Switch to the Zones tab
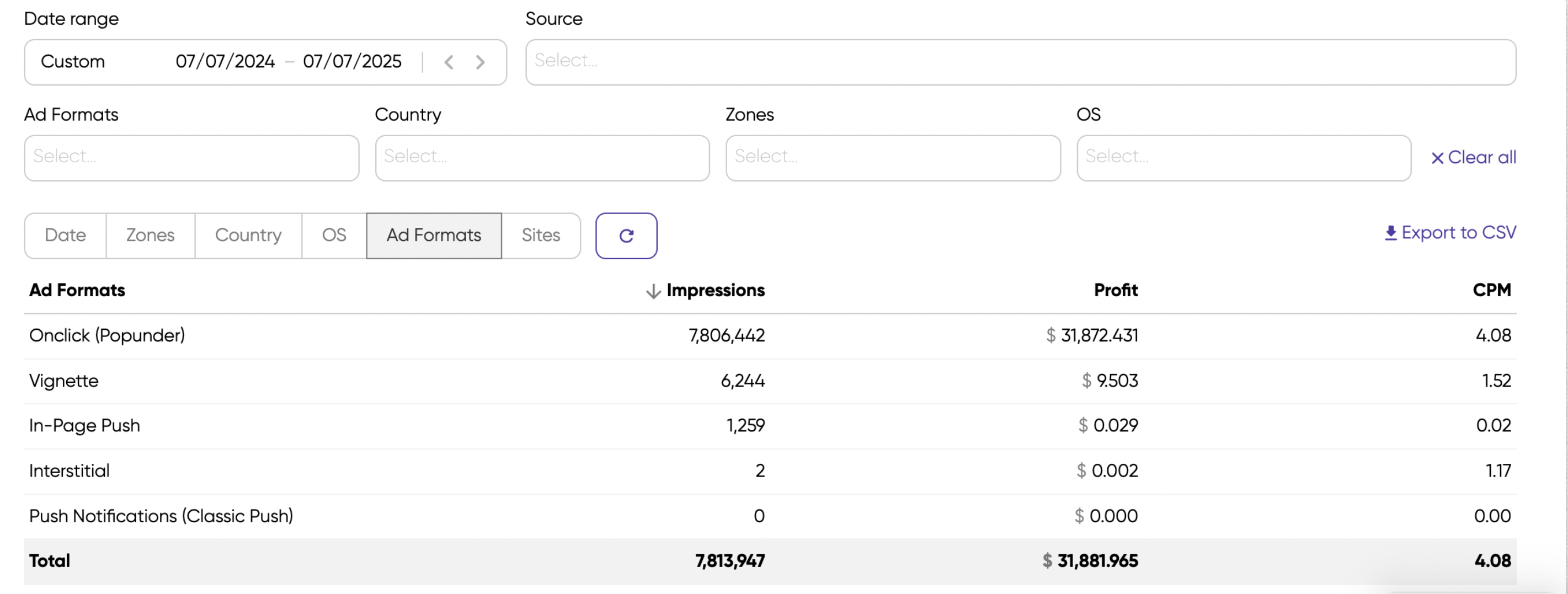The width and height of the screenshot is (1568, 594). point(151,236)
